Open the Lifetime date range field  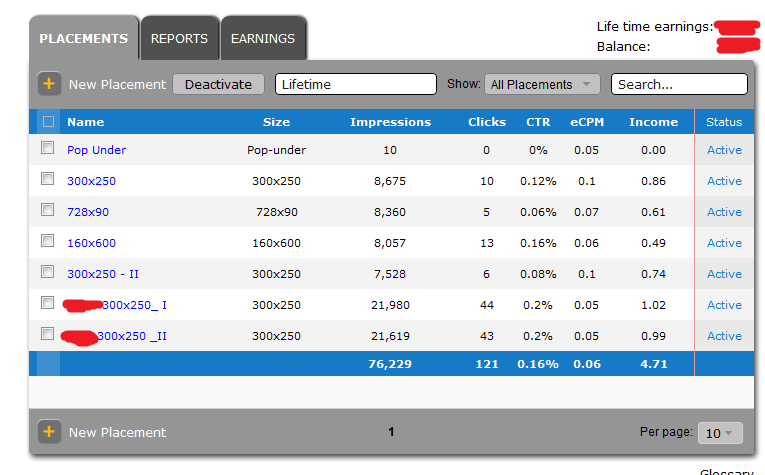click(x=355, y=85)
